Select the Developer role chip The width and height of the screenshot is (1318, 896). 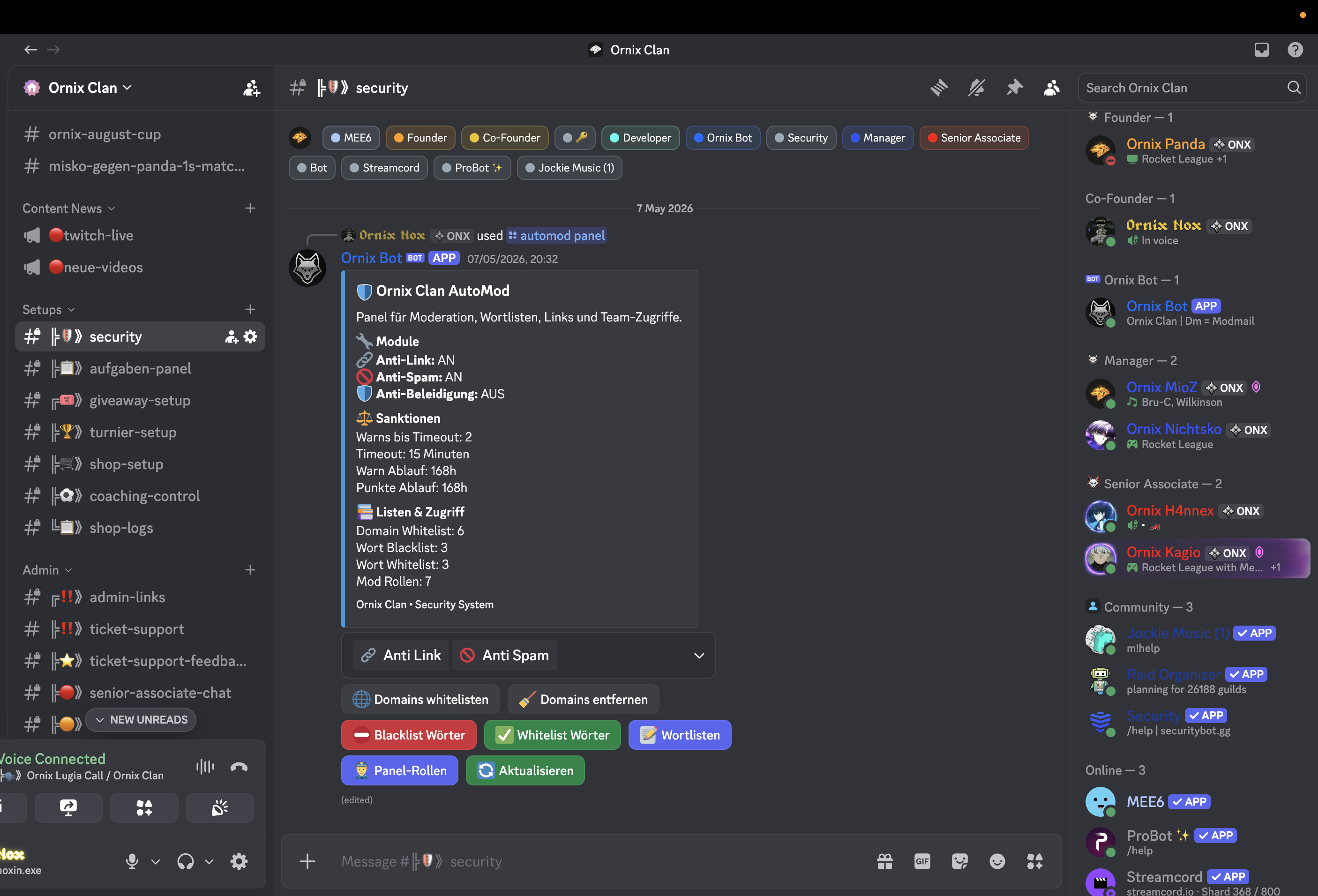[640, 138]
